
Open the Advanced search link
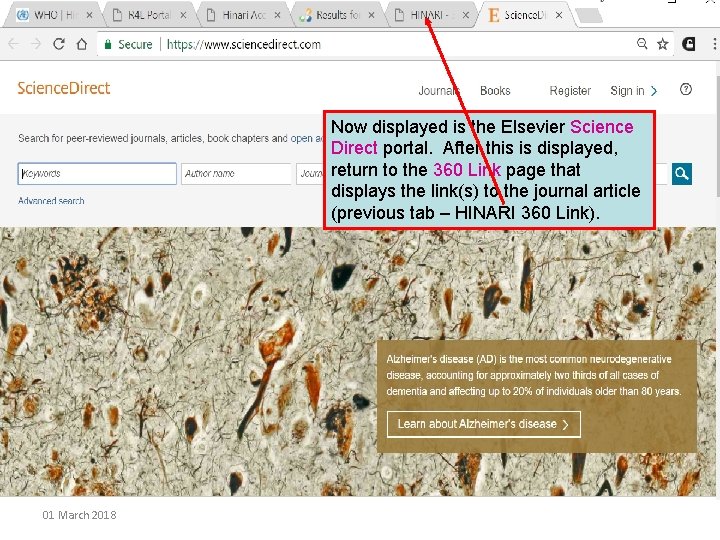51,201
